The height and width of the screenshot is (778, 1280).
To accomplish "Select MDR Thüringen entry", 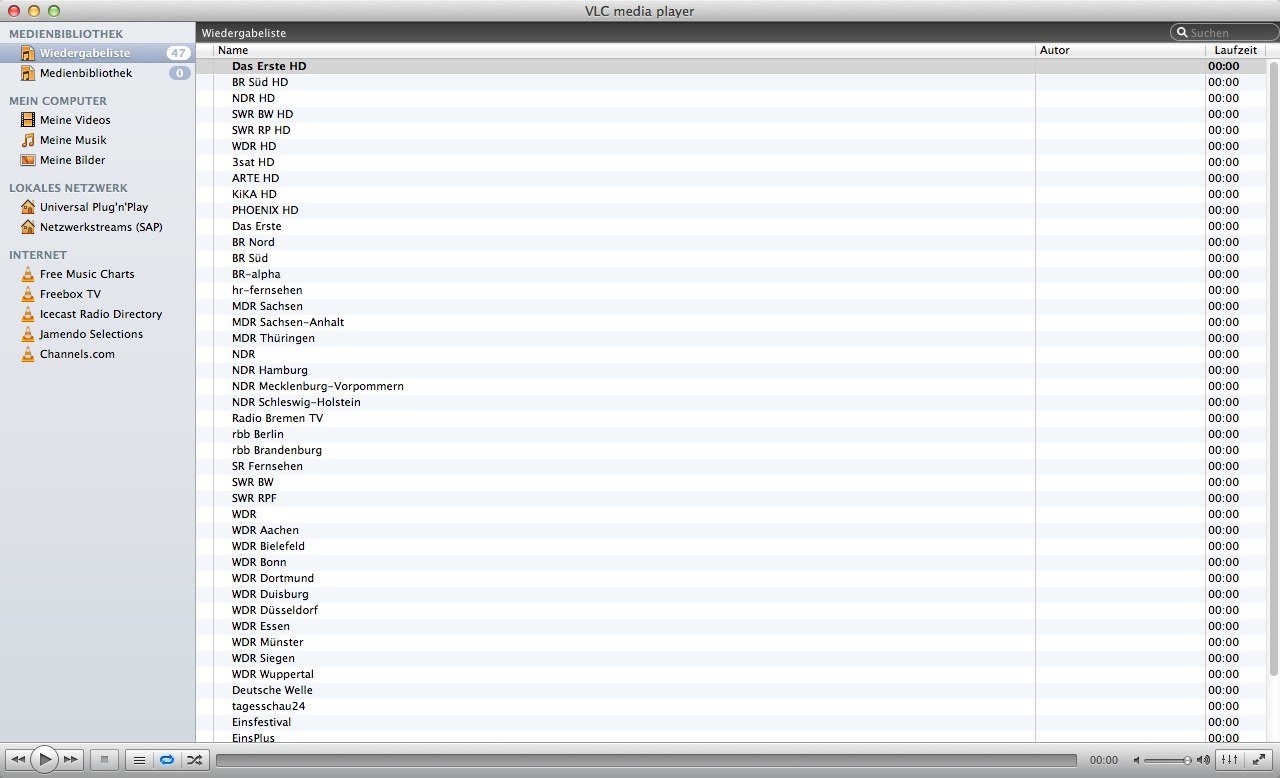I will (x=731, y=338).
